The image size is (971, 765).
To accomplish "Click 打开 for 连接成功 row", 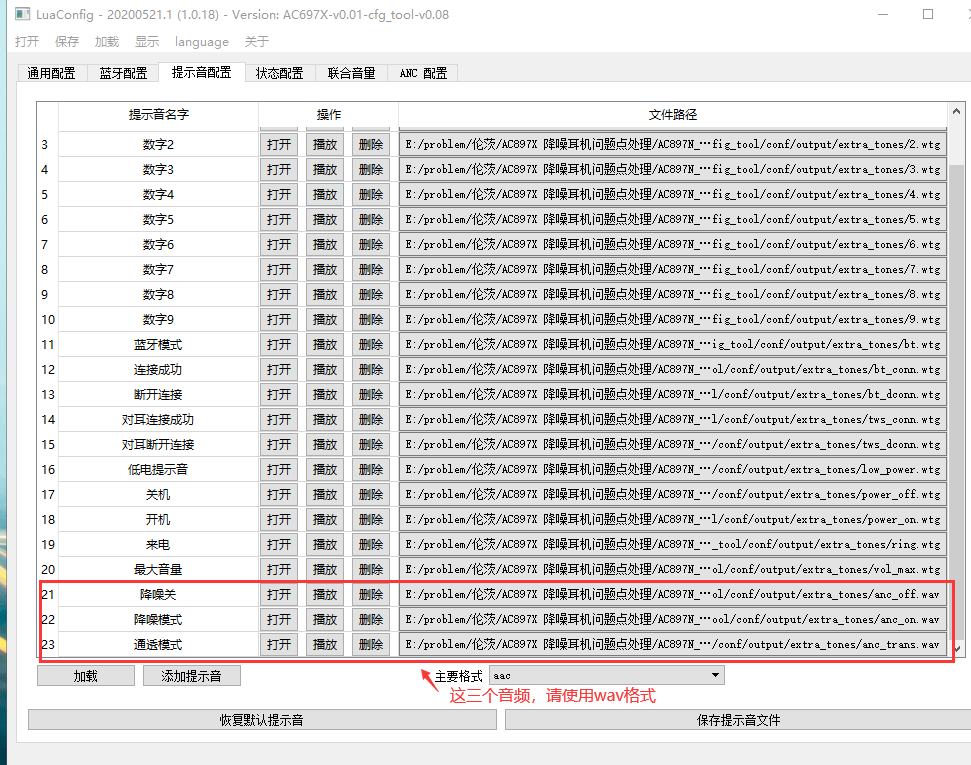I will tap(279, 370).
